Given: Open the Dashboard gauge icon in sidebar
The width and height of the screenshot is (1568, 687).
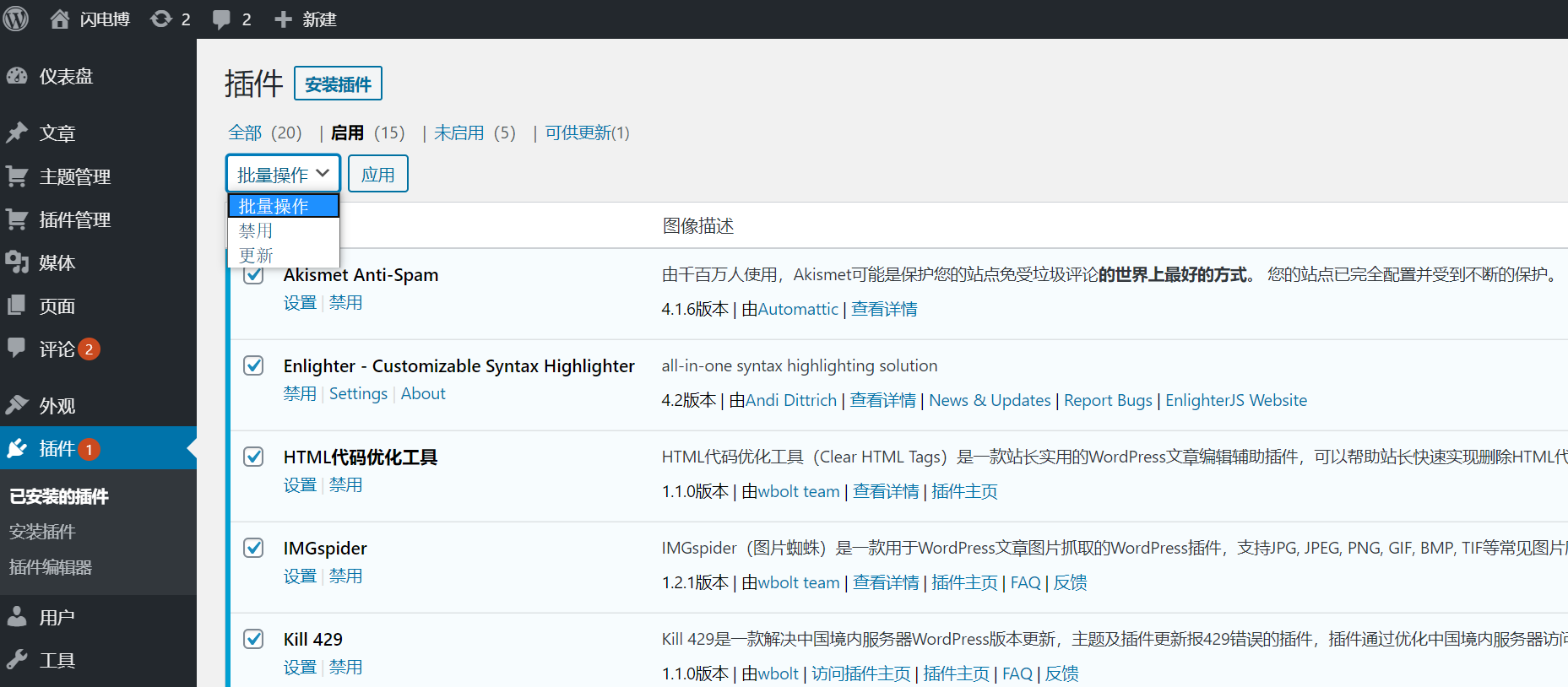Looking at the screenshot, I should click(x=17, y=76).
